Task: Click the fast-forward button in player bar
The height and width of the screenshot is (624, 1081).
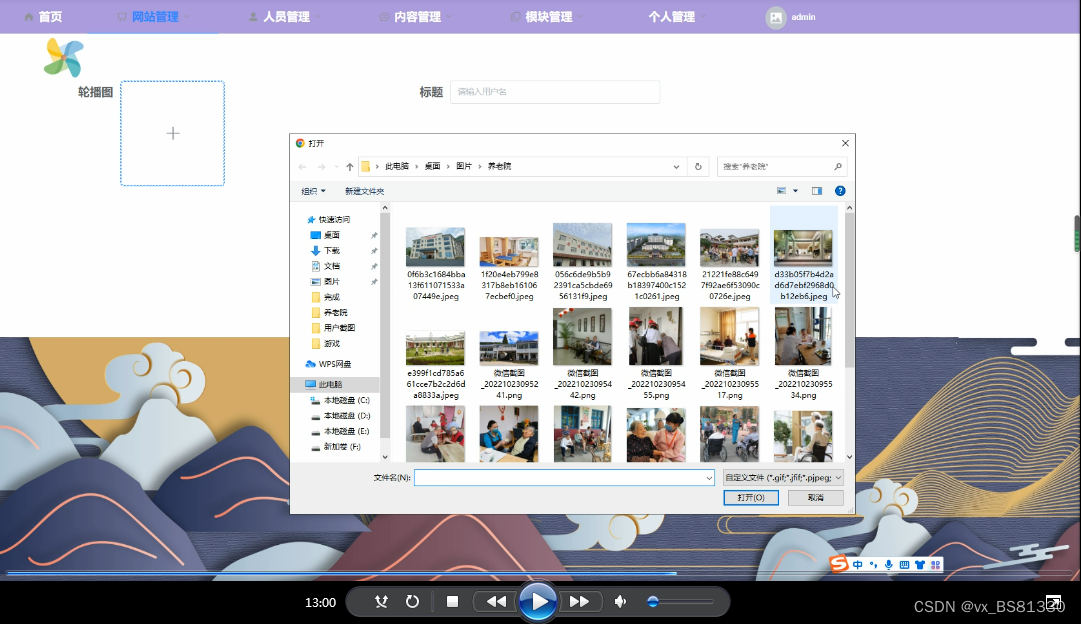Action: (x=579, y=602)
